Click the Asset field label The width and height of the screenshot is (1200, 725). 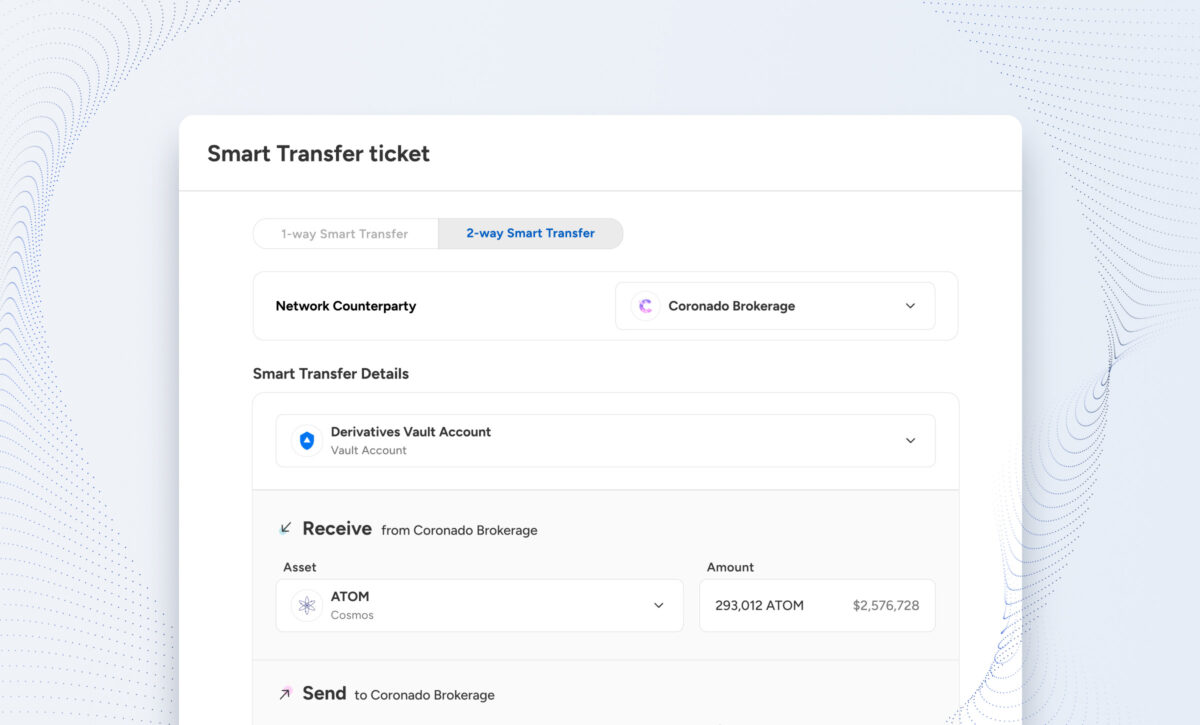(300, 567)
